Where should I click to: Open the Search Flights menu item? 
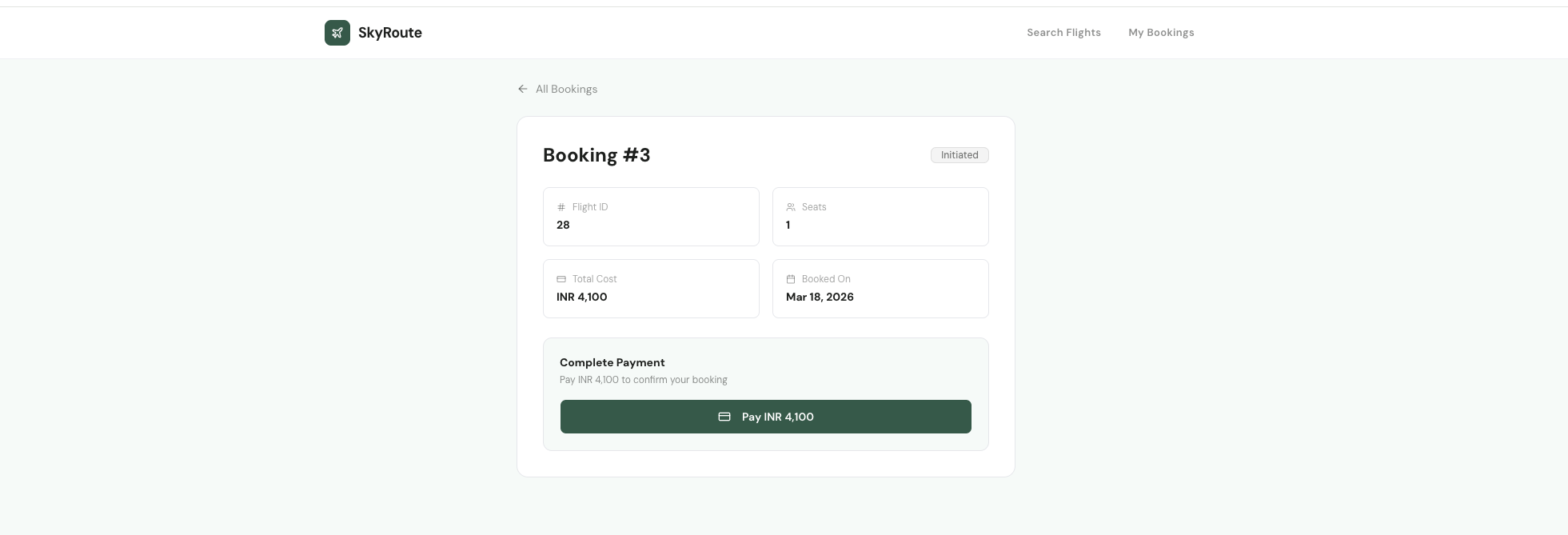point(1063,32)
